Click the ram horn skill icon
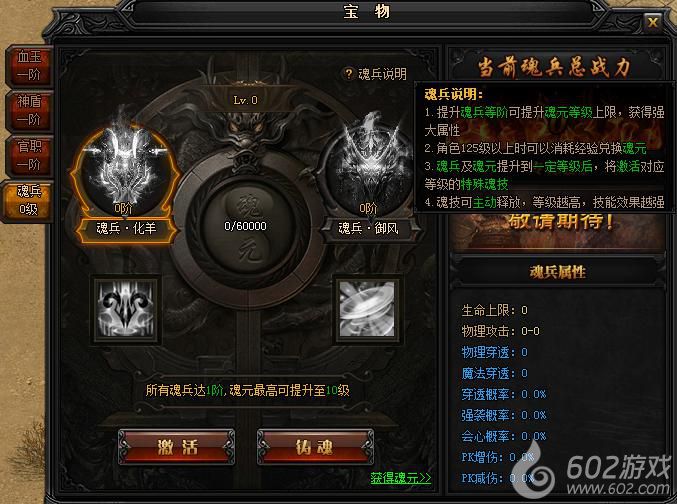The height and width of the screenshot is (504, 677). click(x=126, y=309)
